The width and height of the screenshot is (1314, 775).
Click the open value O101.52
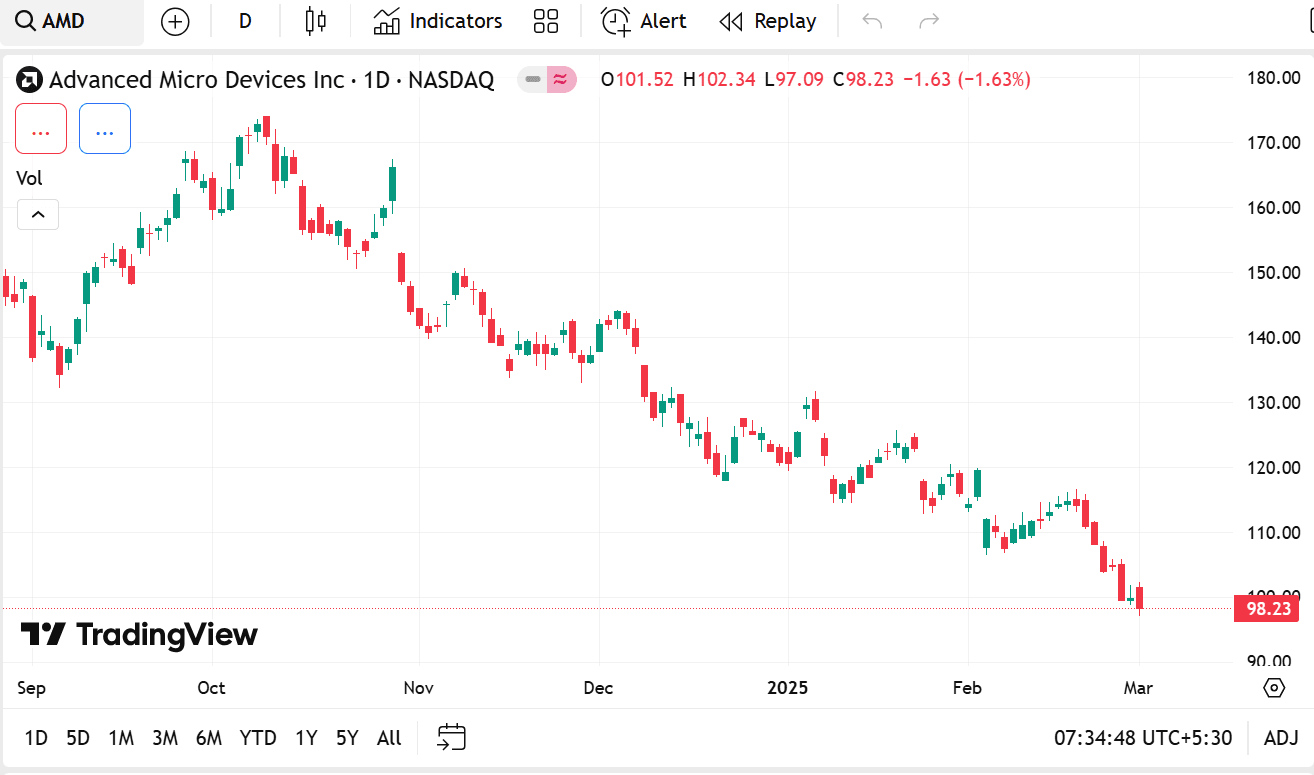pyautogui.click(x=637, y=80)
